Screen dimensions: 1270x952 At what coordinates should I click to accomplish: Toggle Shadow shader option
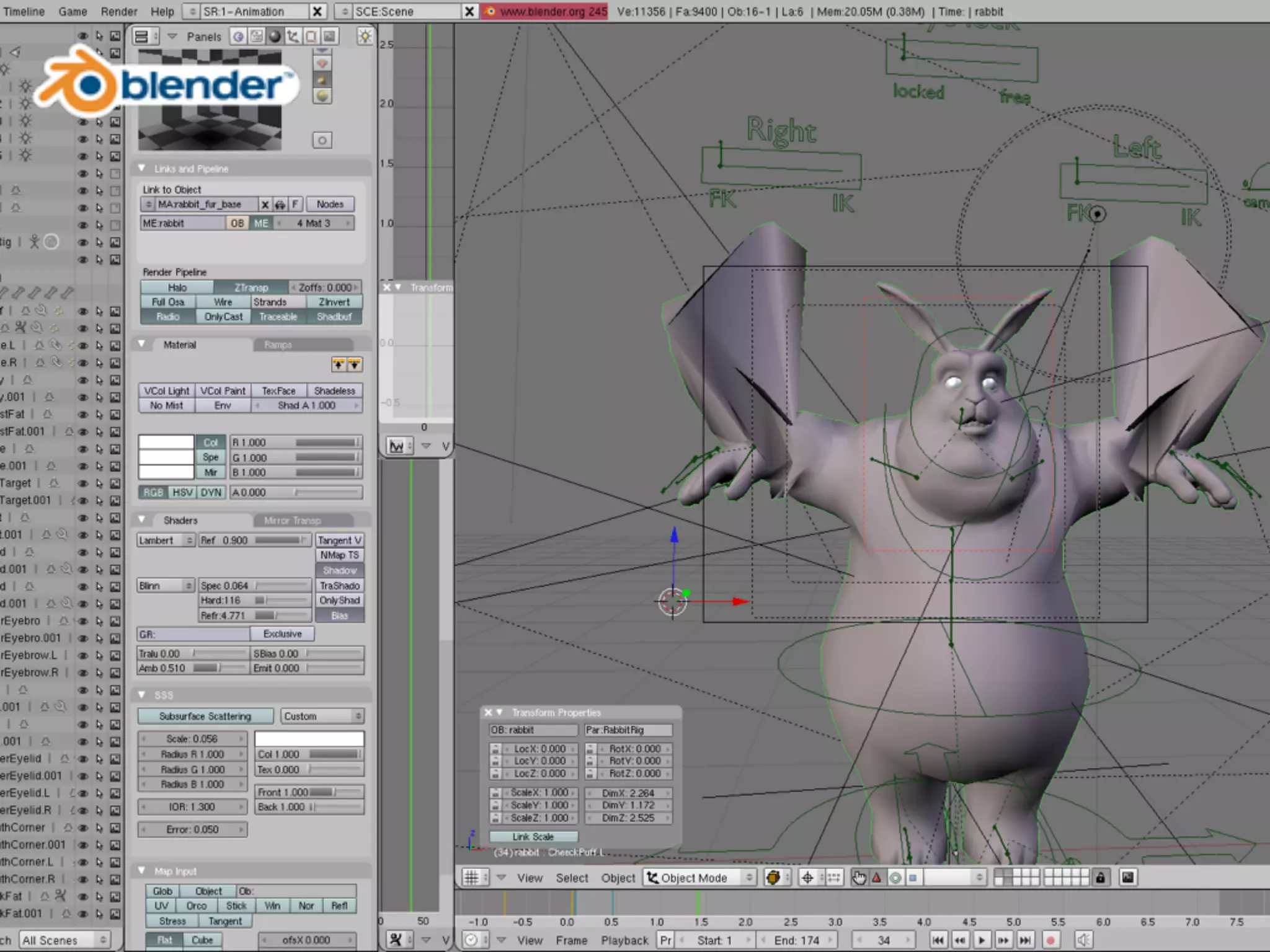(339, 570)
